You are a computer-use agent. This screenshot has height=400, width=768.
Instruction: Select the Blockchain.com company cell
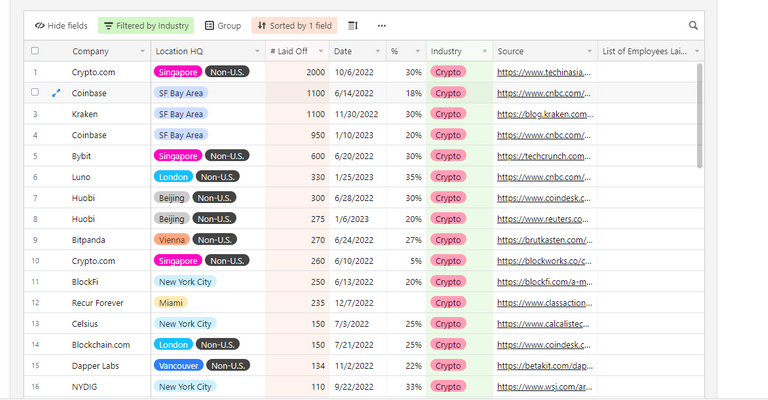tap(107, 345)
